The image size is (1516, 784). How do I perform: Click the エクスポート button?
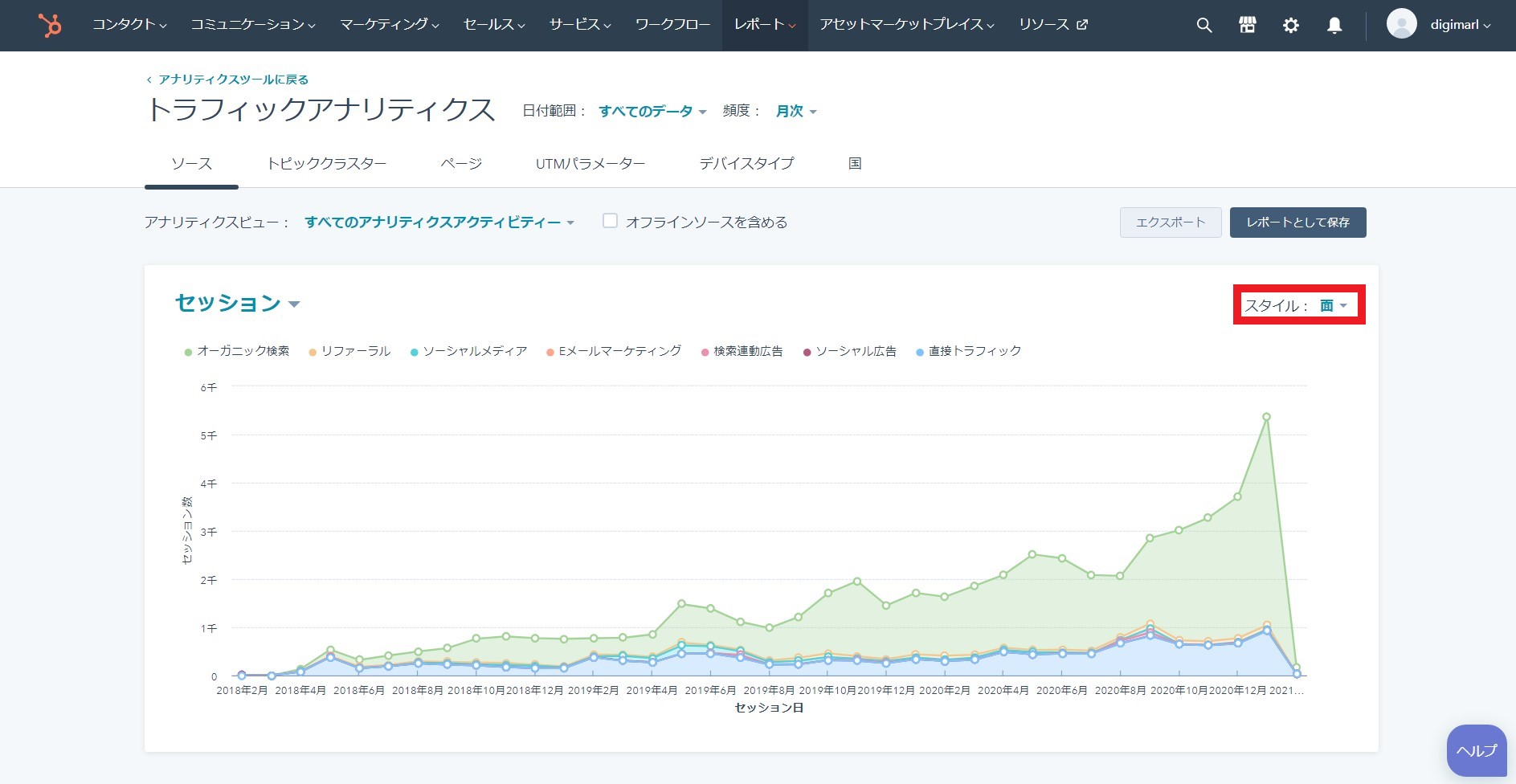click(x=1171, y=223)
